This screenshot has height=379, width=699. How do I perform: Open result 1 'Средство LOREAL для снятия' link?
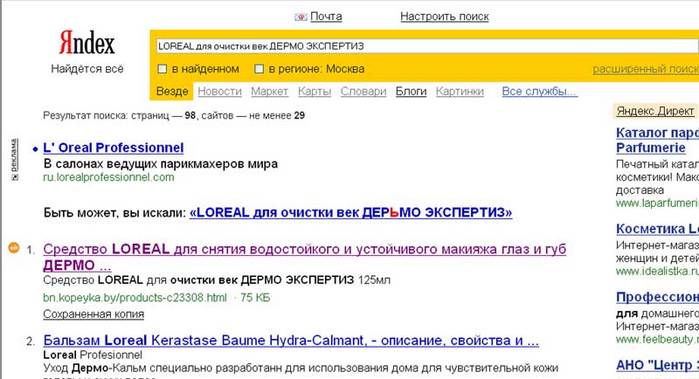tap(304, 256)
